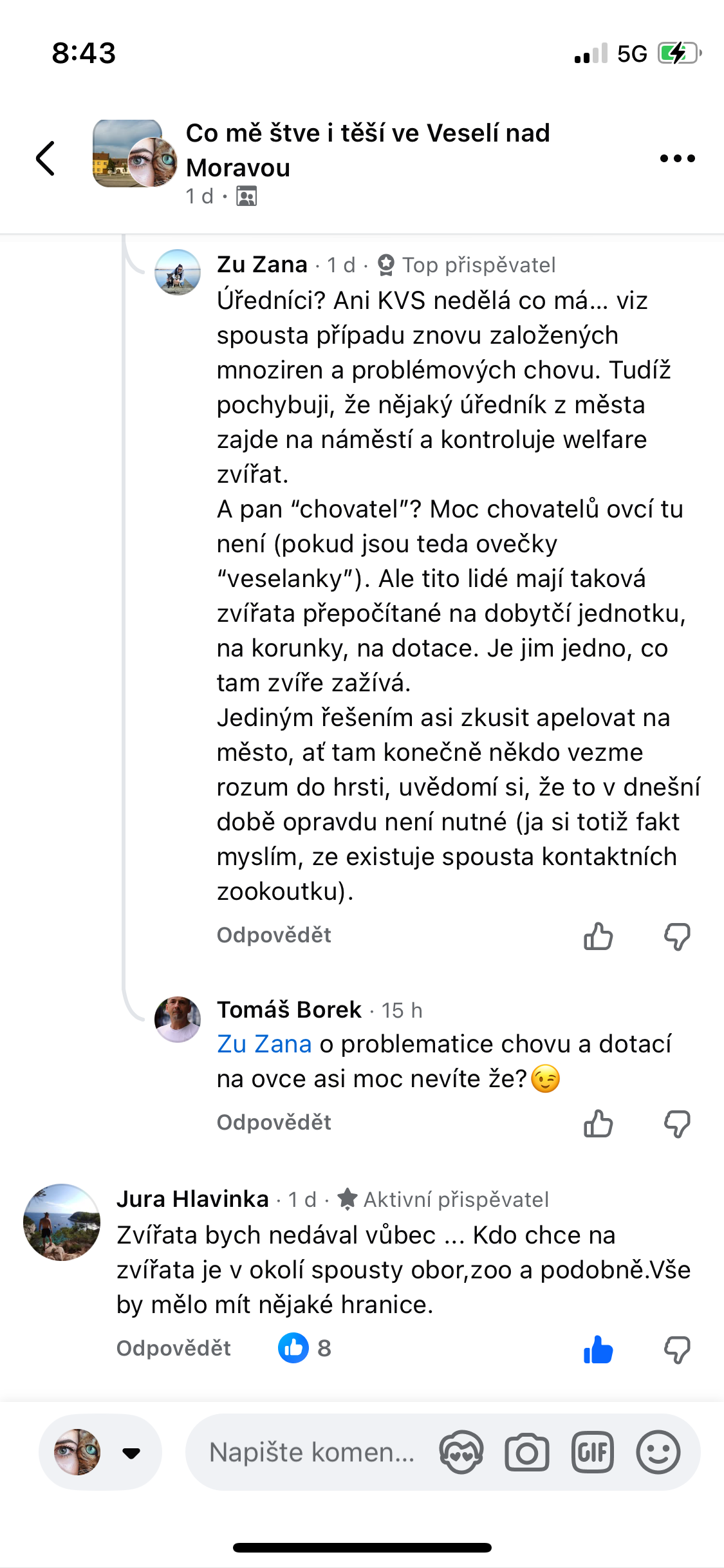Image resolution: width=724 pixels, height=1568 pixels.
Task: View the 8 reactions on Jura's comment
Action: [x=305, y=1348]
